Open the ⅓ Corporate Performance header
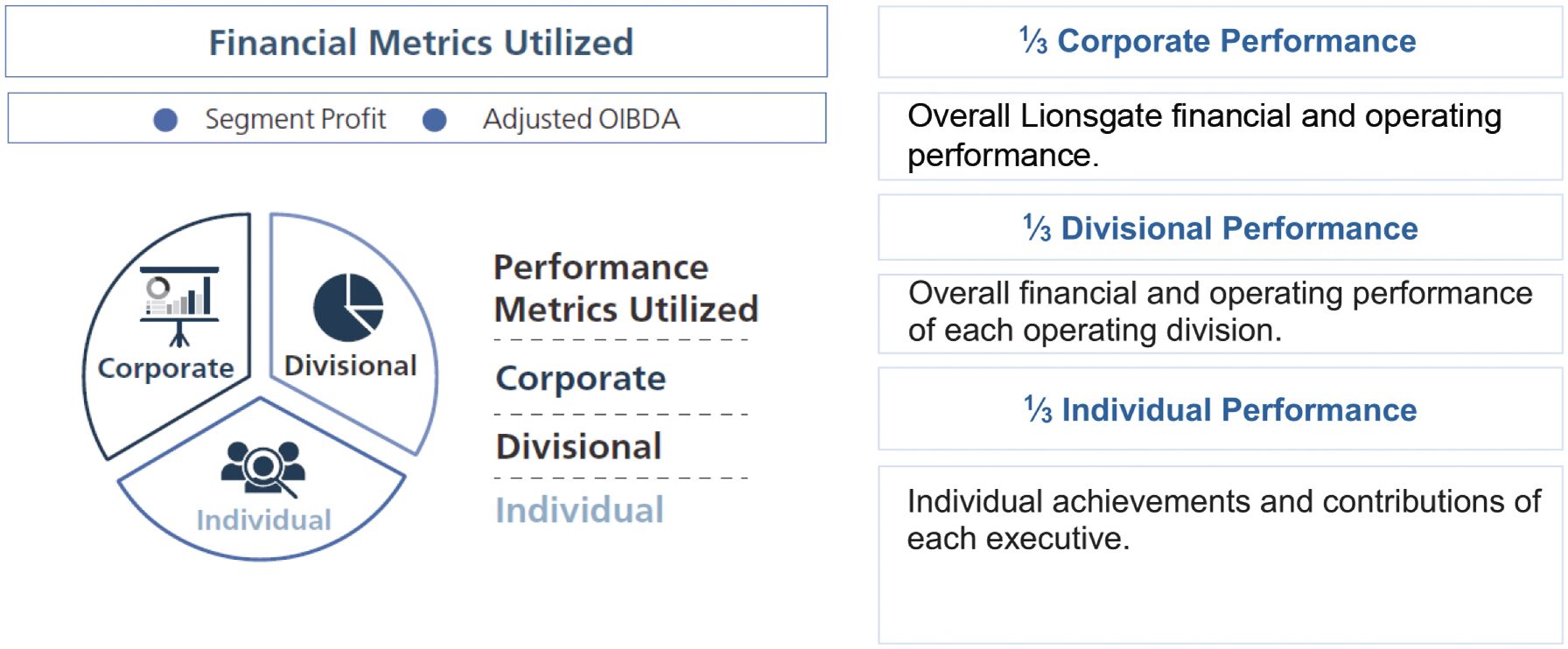1568x649 pixels. (x=1218, y=41)
